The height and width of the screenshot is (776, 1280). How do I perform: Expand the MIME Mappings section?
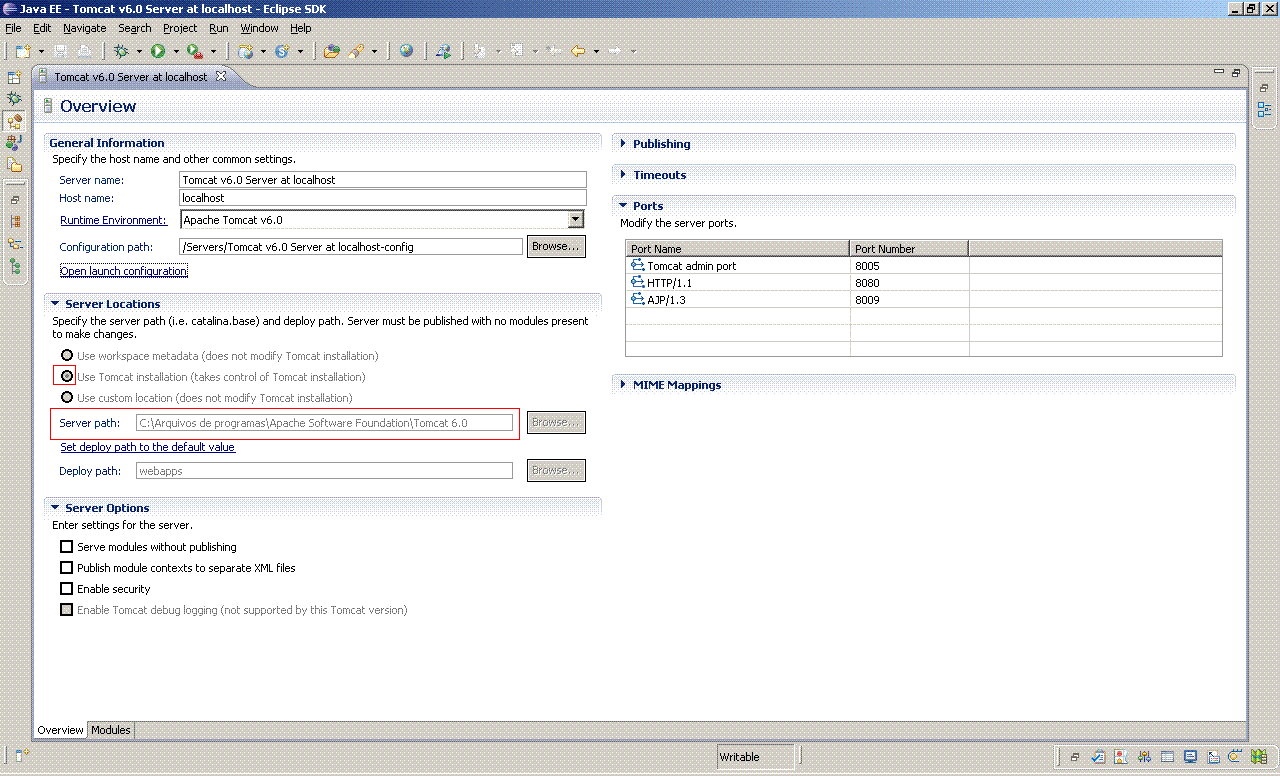pos(623,385)
